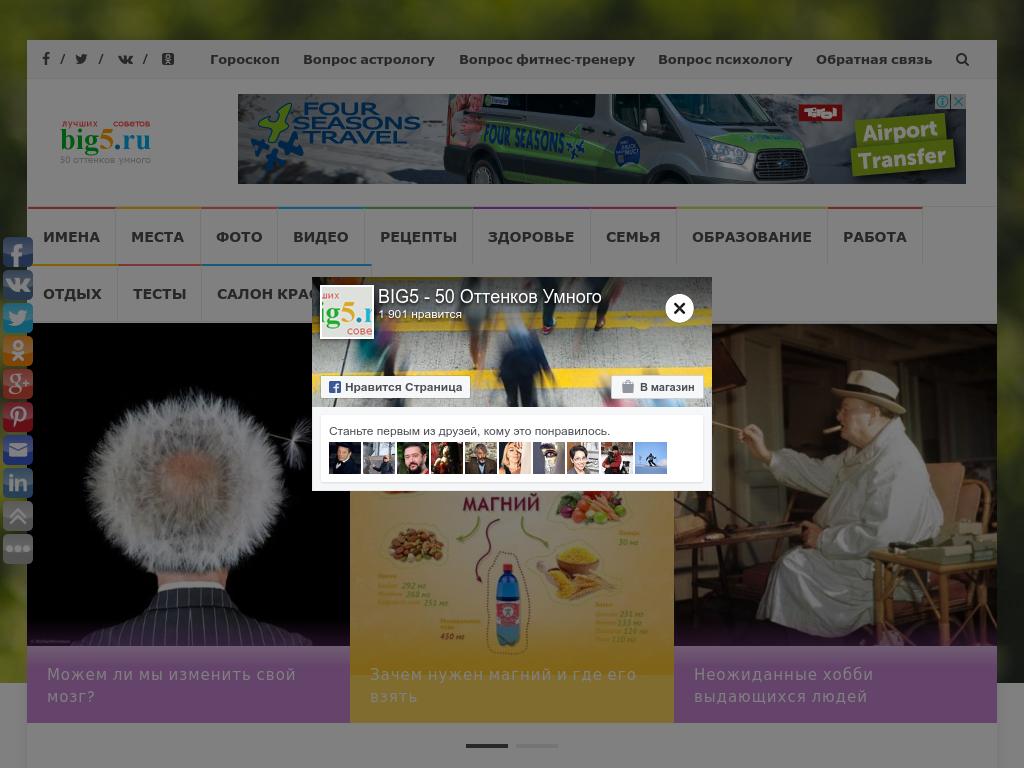This screenshot has height=768, width=1024.
Task: Click the Twitter share sidebar icon
Action: [x=18, y=319]
